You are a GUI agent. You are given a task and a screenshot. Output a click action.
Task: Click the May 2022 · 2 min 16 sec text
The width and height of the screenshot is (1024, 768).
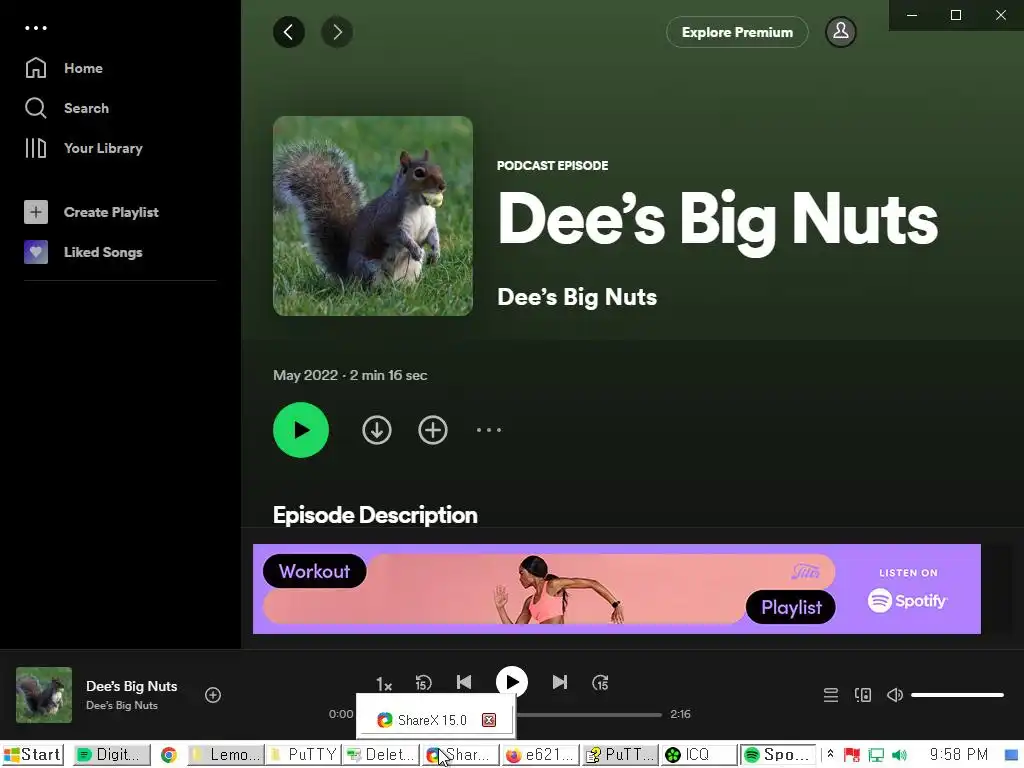(x=350, y=376)
